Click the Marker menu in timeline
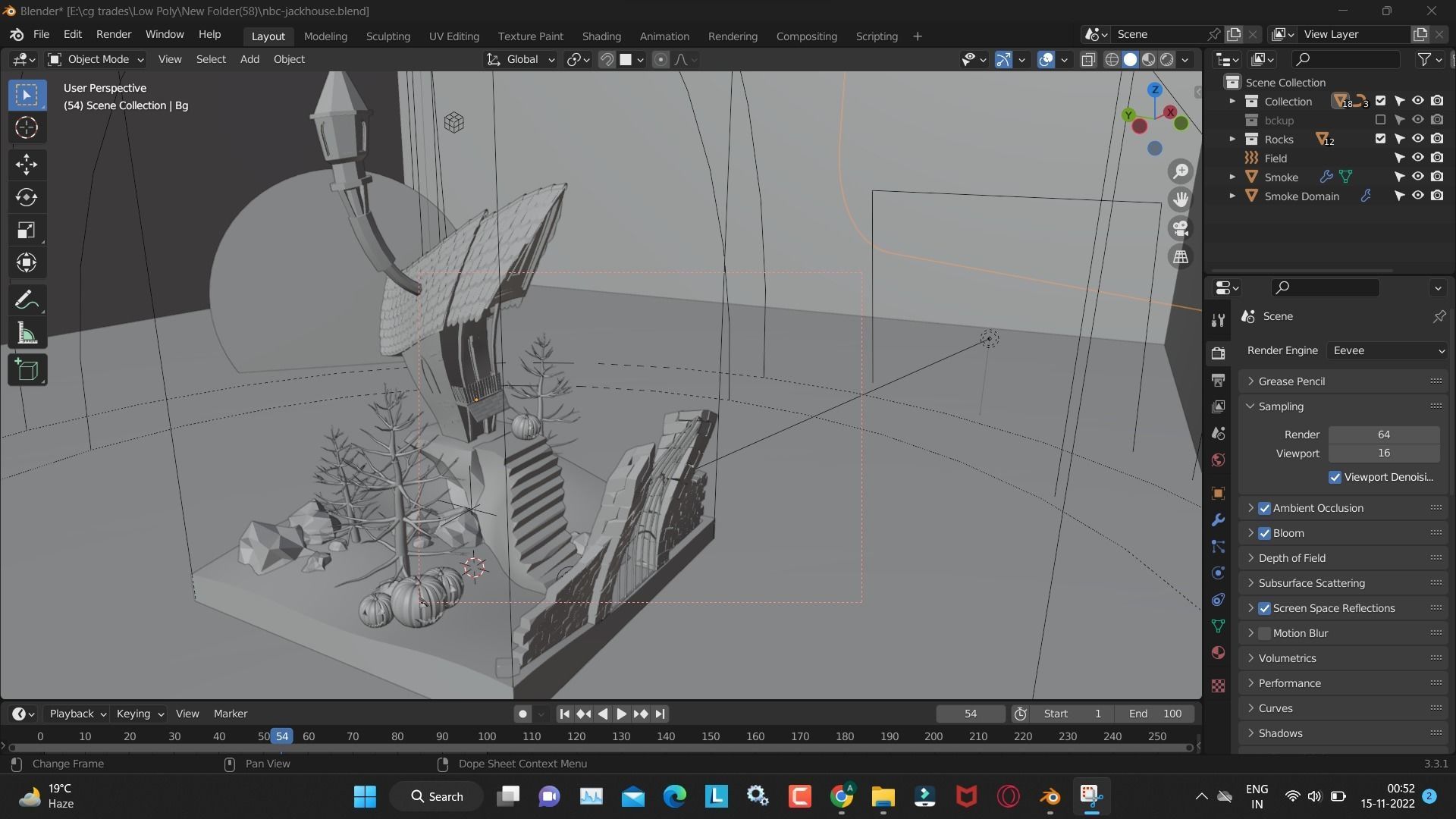The image size is (1456, 819). coord(231,714)
